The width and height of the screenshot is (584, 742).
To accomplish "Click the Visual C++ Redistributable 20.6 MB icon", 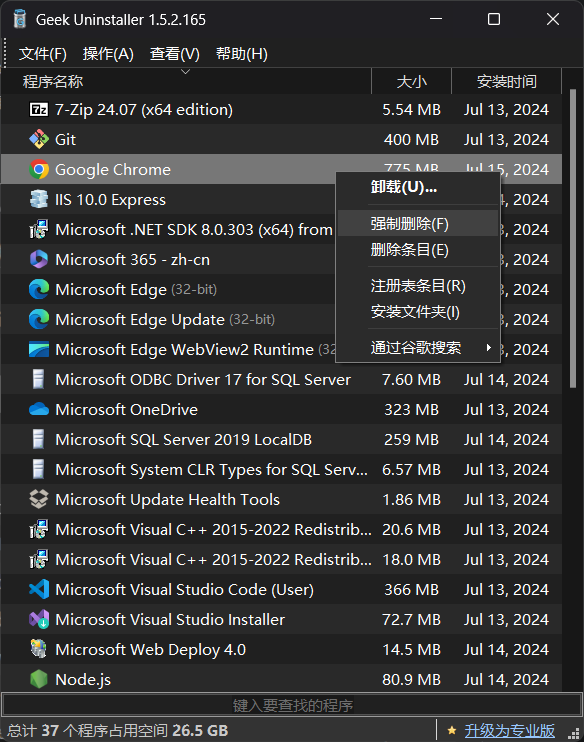I will coord(39,529).
